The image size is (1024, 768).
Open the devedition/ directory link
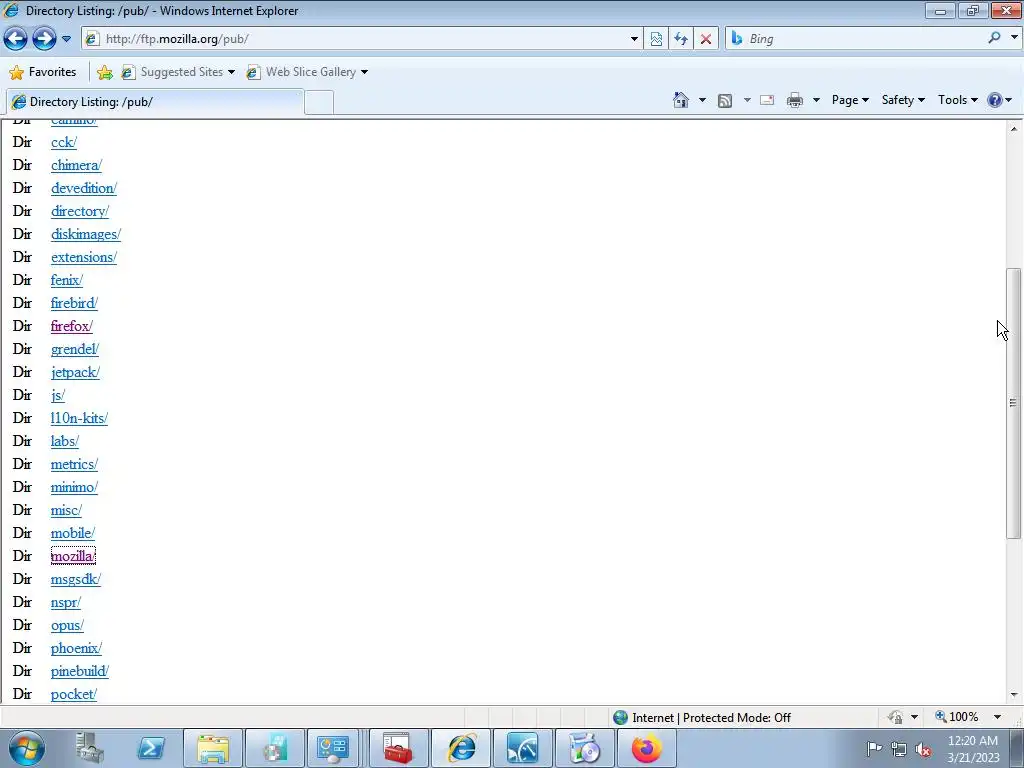click(x=84, y=188)
